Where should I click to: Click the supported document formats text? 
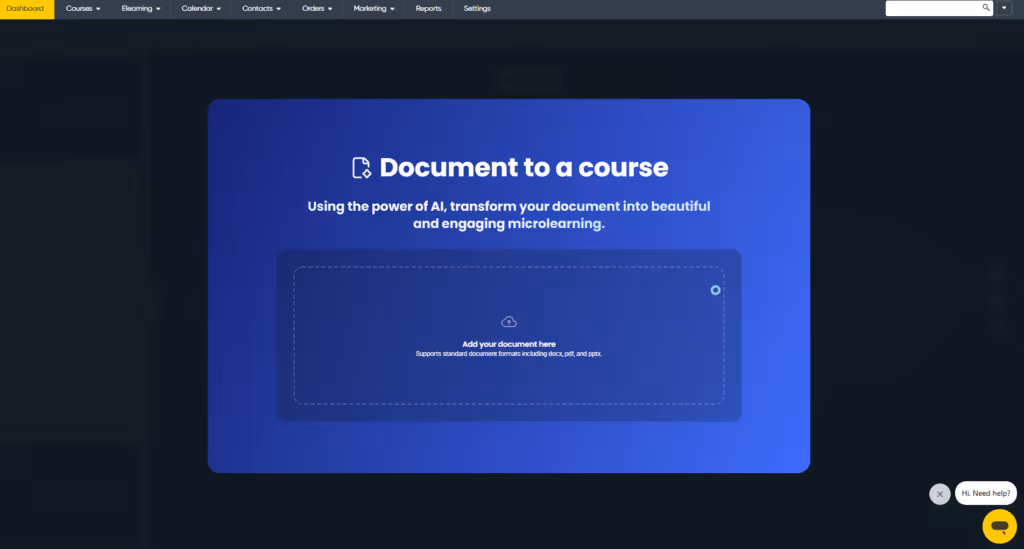[509, 354]
